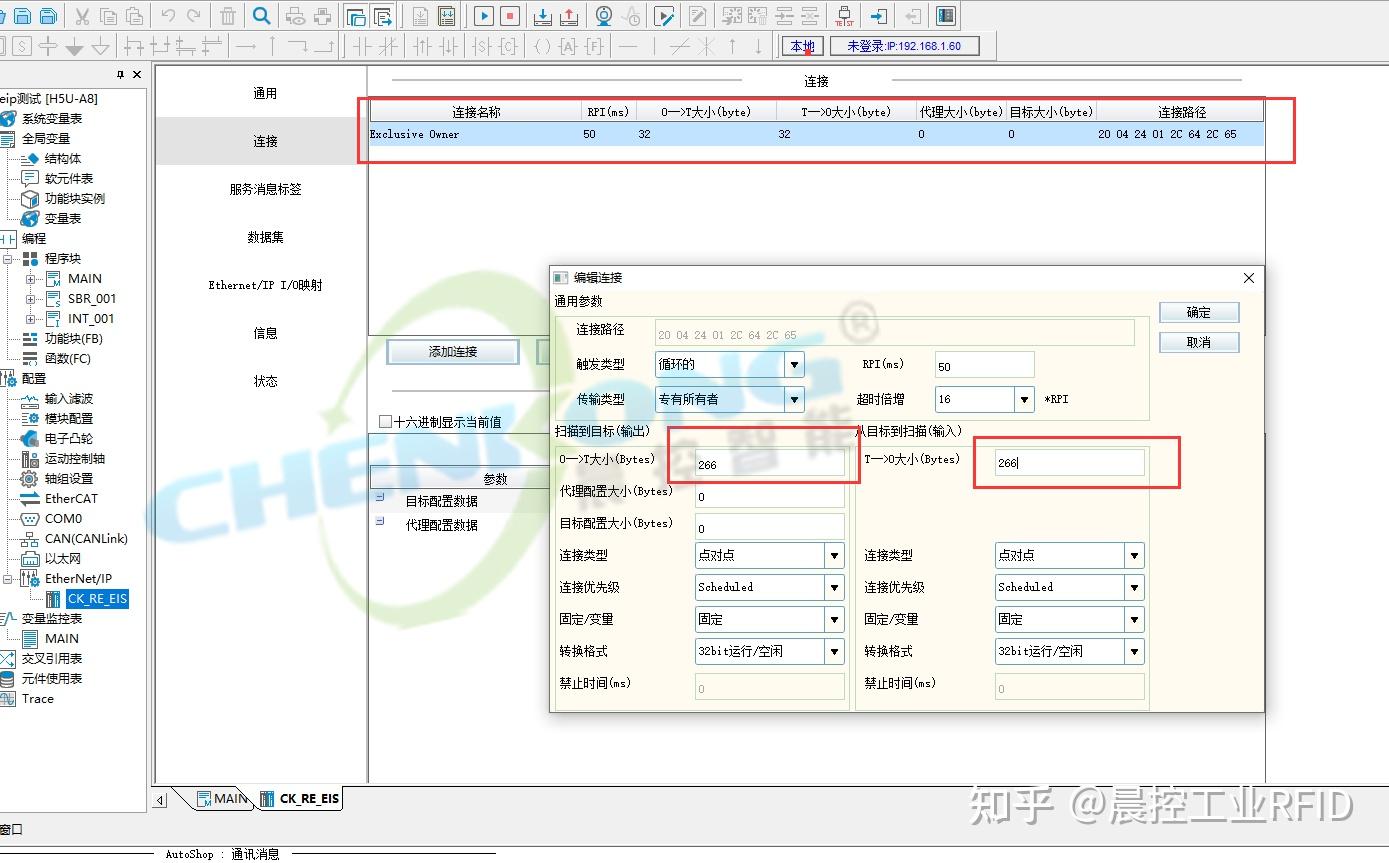
Task: Click the download-to-PLC toolbar icon
Action: coord(543,16)
